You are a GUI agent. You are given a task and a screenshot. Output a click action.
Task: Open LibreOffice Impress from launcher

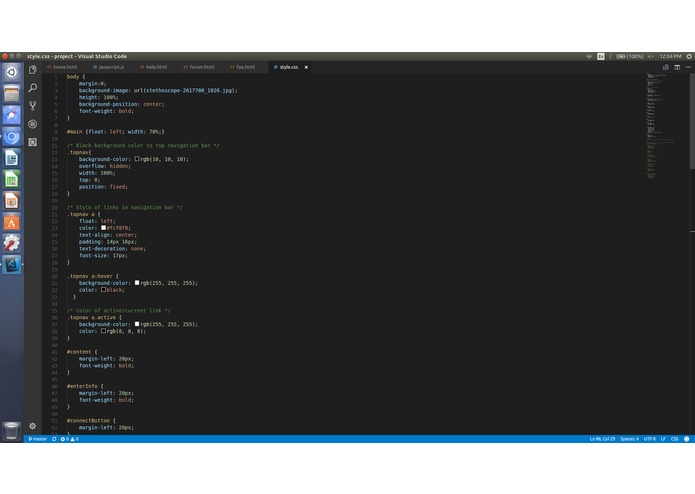[x=12, y=201]
